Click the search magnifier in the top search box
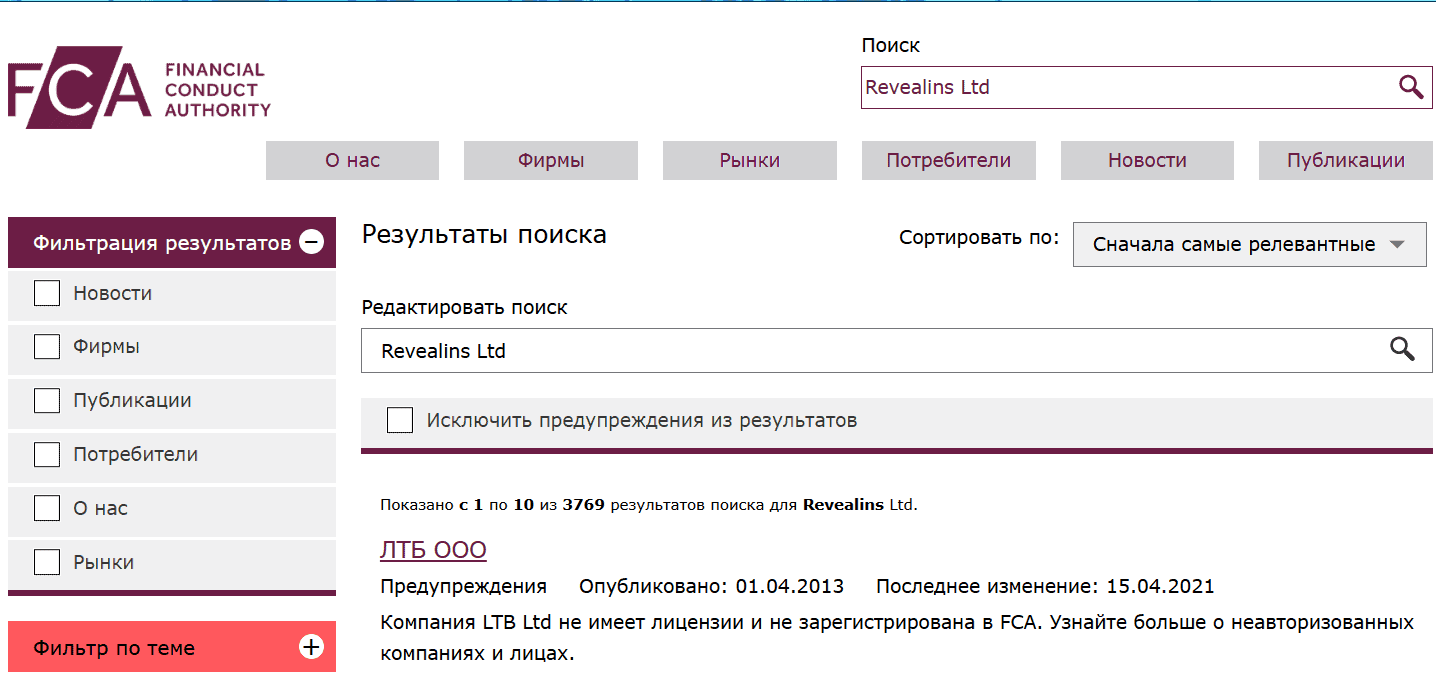1436x687 pixels. click(x=1411, y=87)
